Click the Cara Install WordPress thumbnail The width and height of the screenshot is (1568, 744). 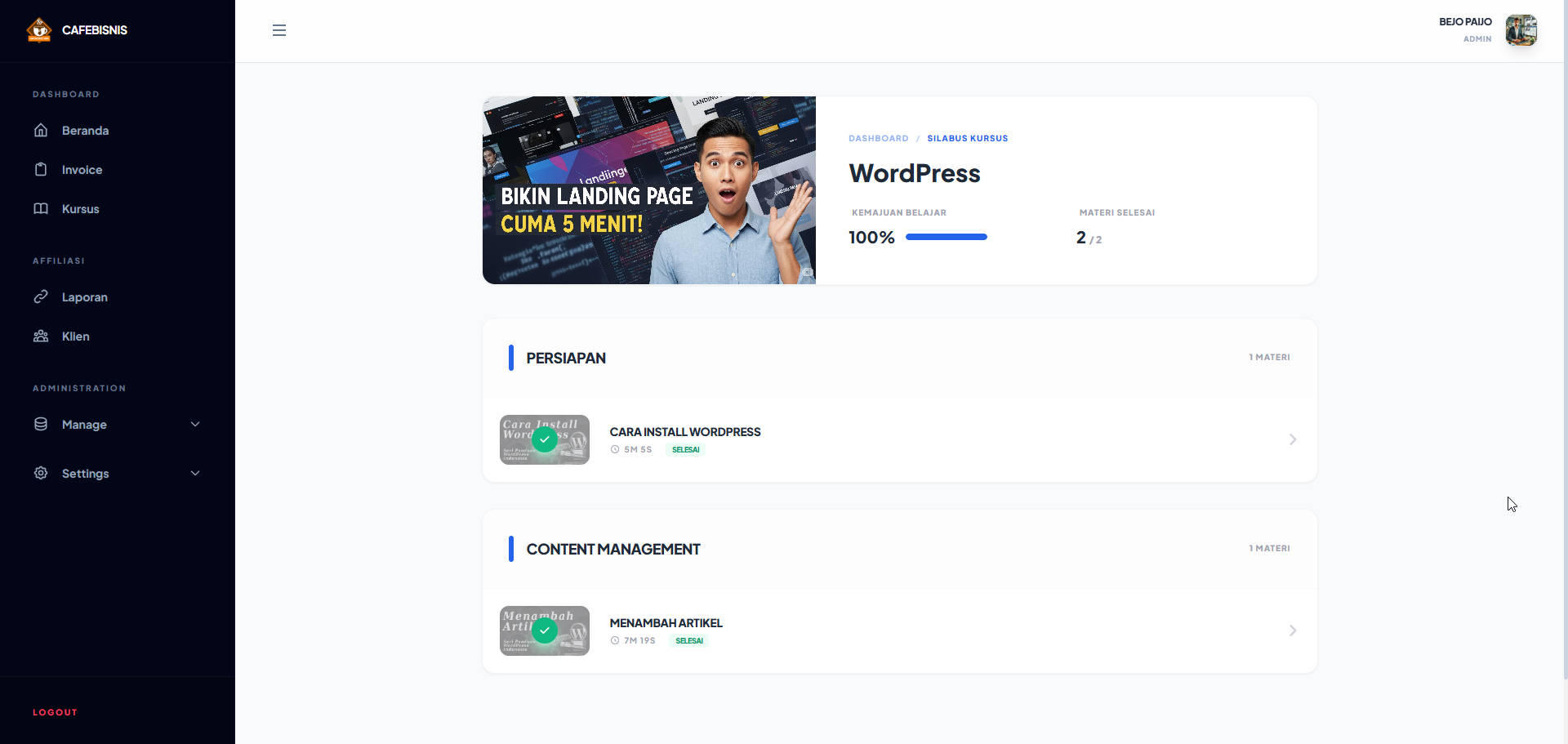pos(545,439)
